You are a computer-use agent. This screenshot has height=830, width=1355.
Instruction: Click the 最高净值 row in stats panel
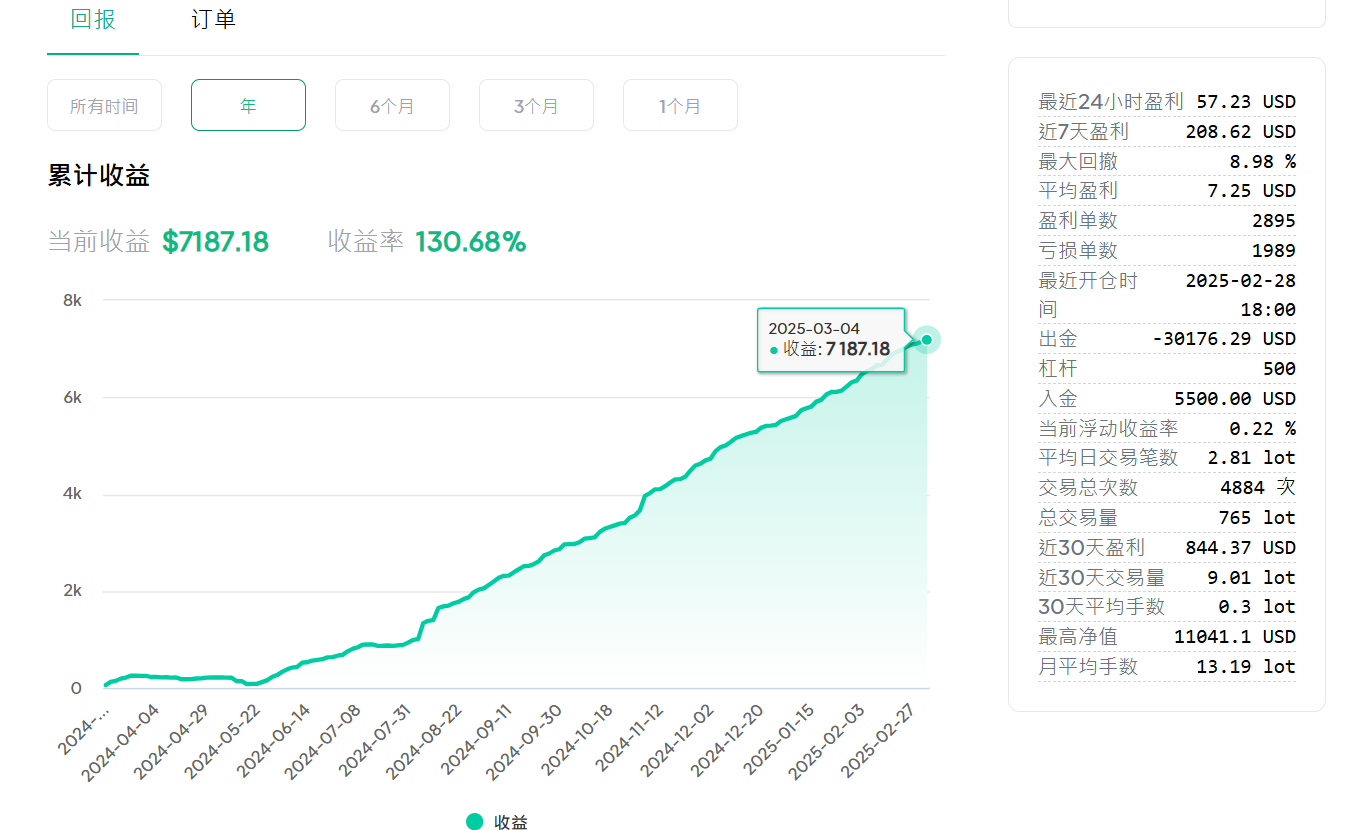(1167, 636)
